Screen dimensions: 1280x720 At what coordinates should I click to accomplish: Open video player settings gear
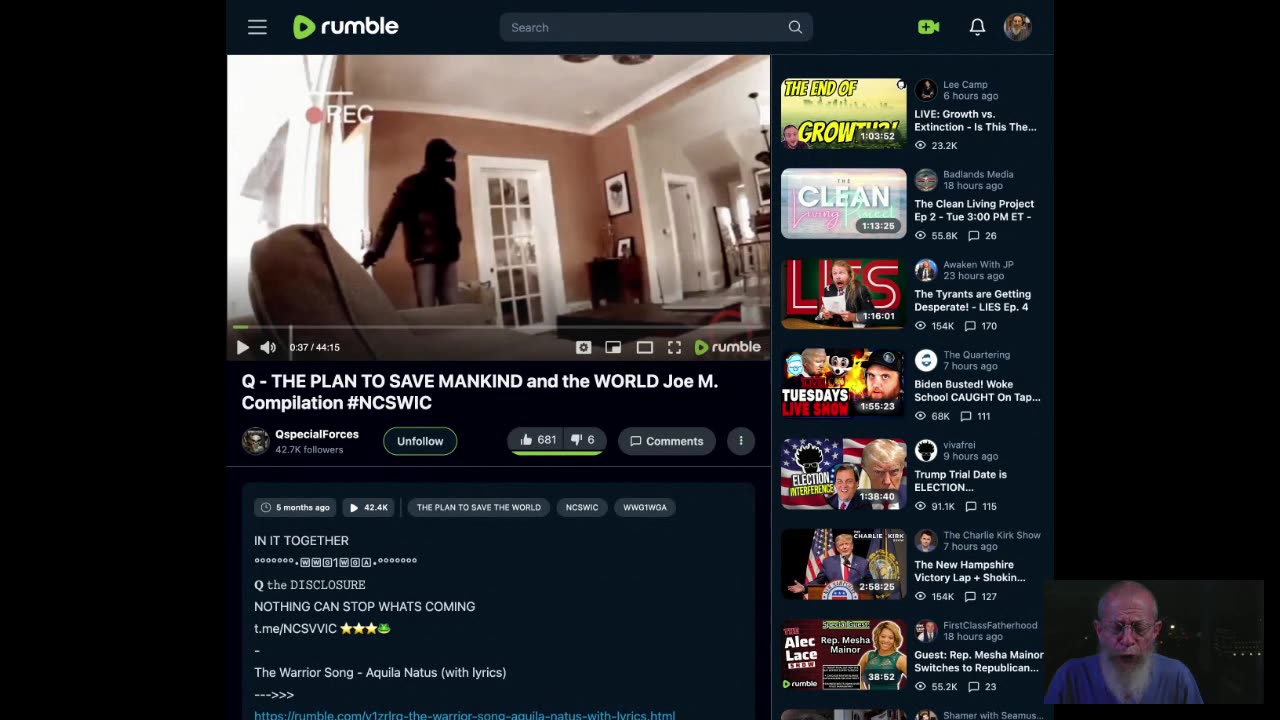583,347
